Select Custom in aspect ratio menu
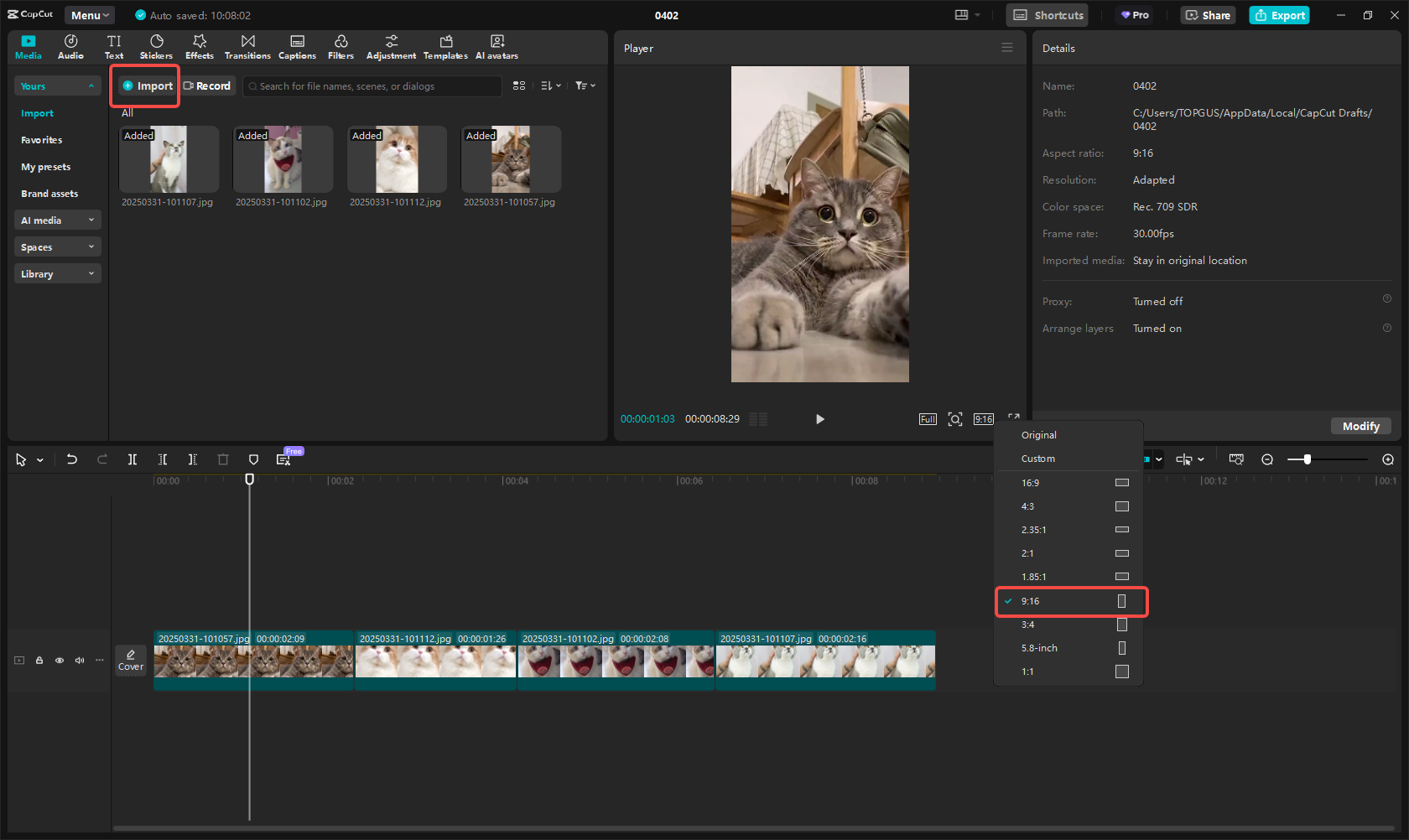Viewport: 1409px width, 840px height. click(1038, 459)
